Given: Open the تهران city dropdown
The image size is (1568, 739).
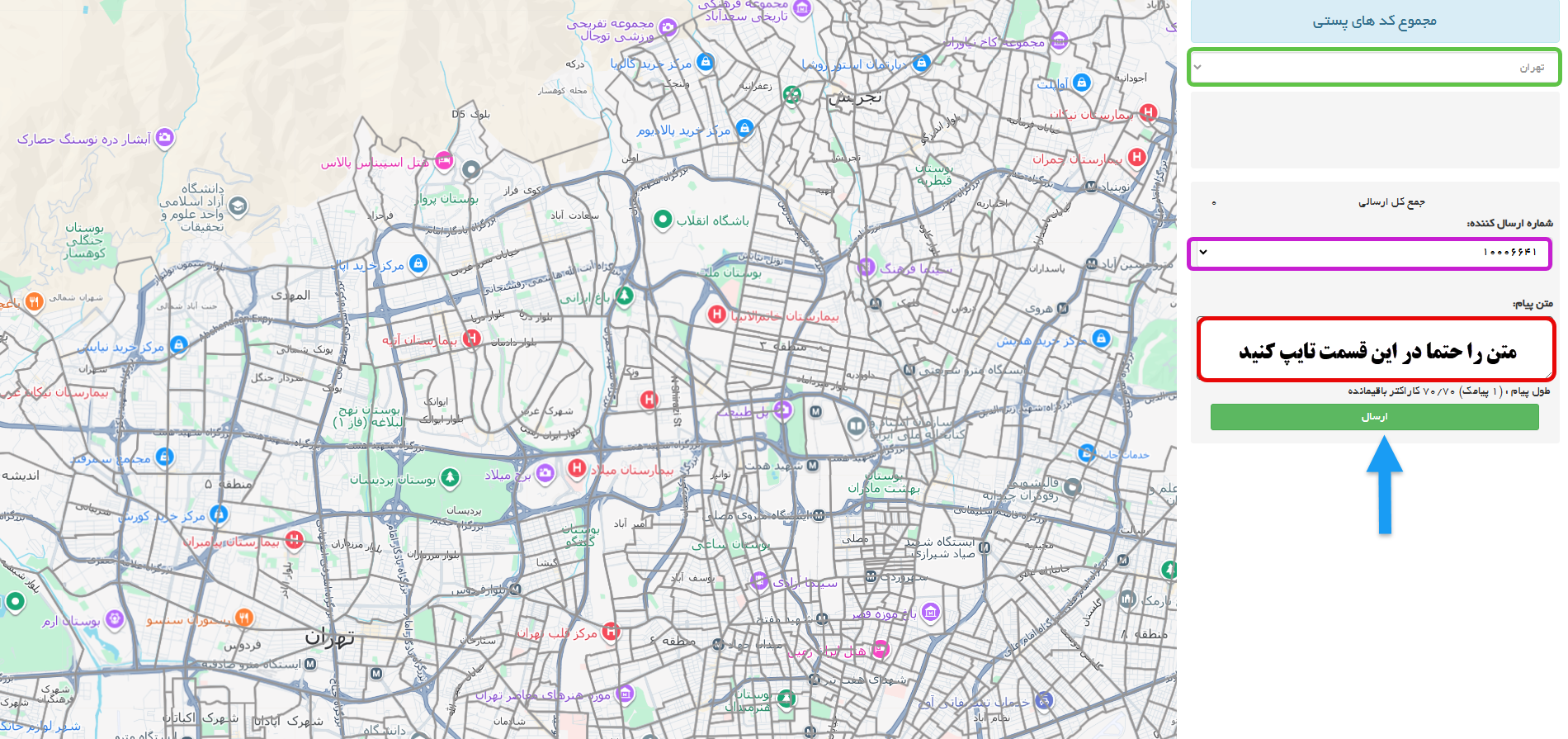Looking at the screenshot, I should (1373, 67).
